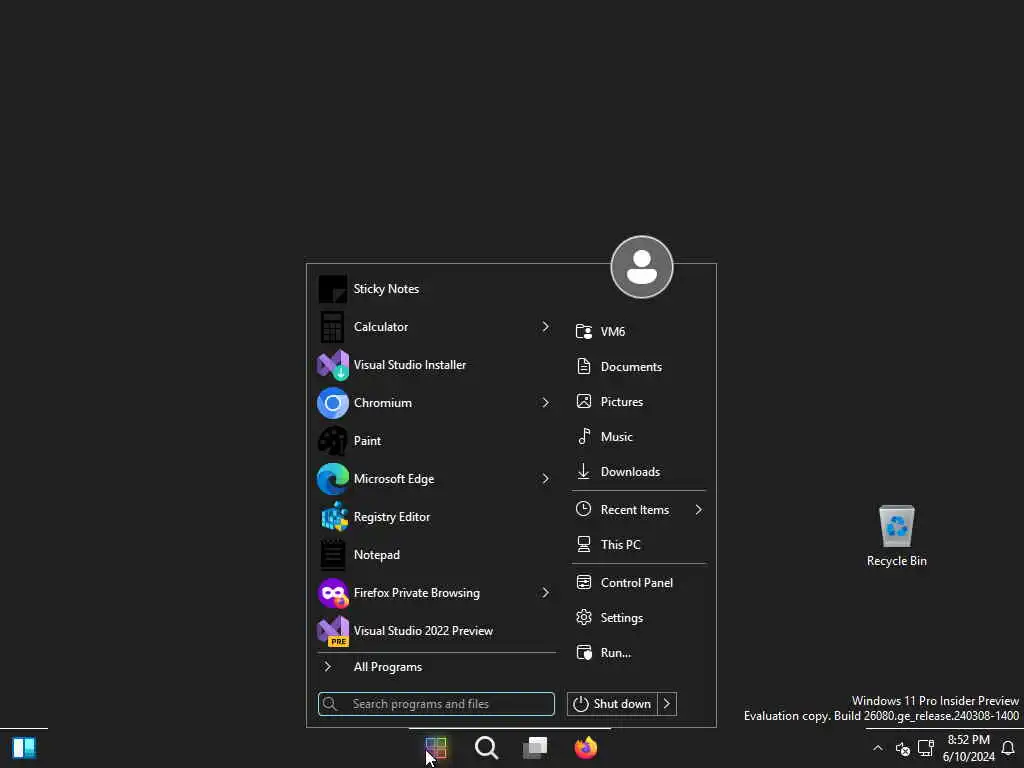Open the Pictures folder icon

point(584,402)
